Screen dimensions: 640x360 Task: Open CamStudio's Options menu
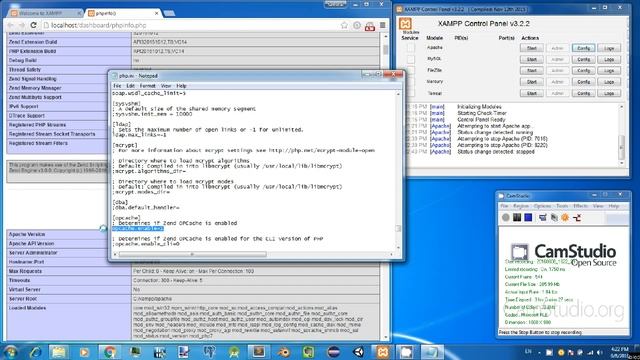[x=542, y=206]
